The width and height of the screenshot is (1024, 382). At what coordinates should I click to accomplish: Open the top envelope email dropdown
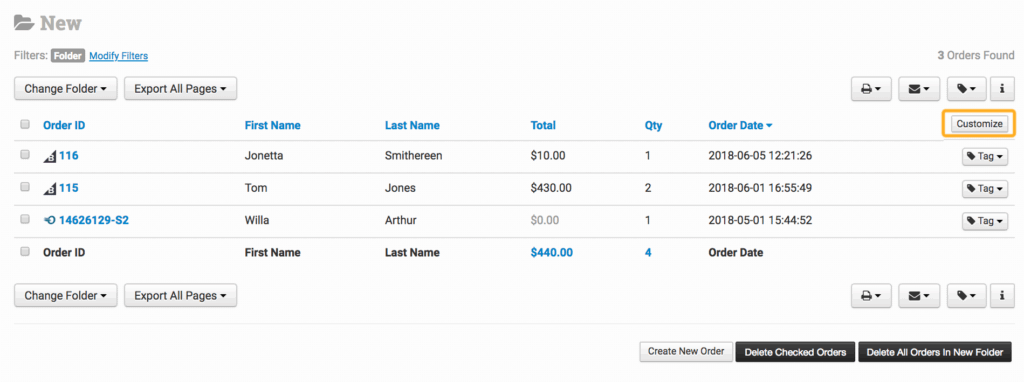919,89
